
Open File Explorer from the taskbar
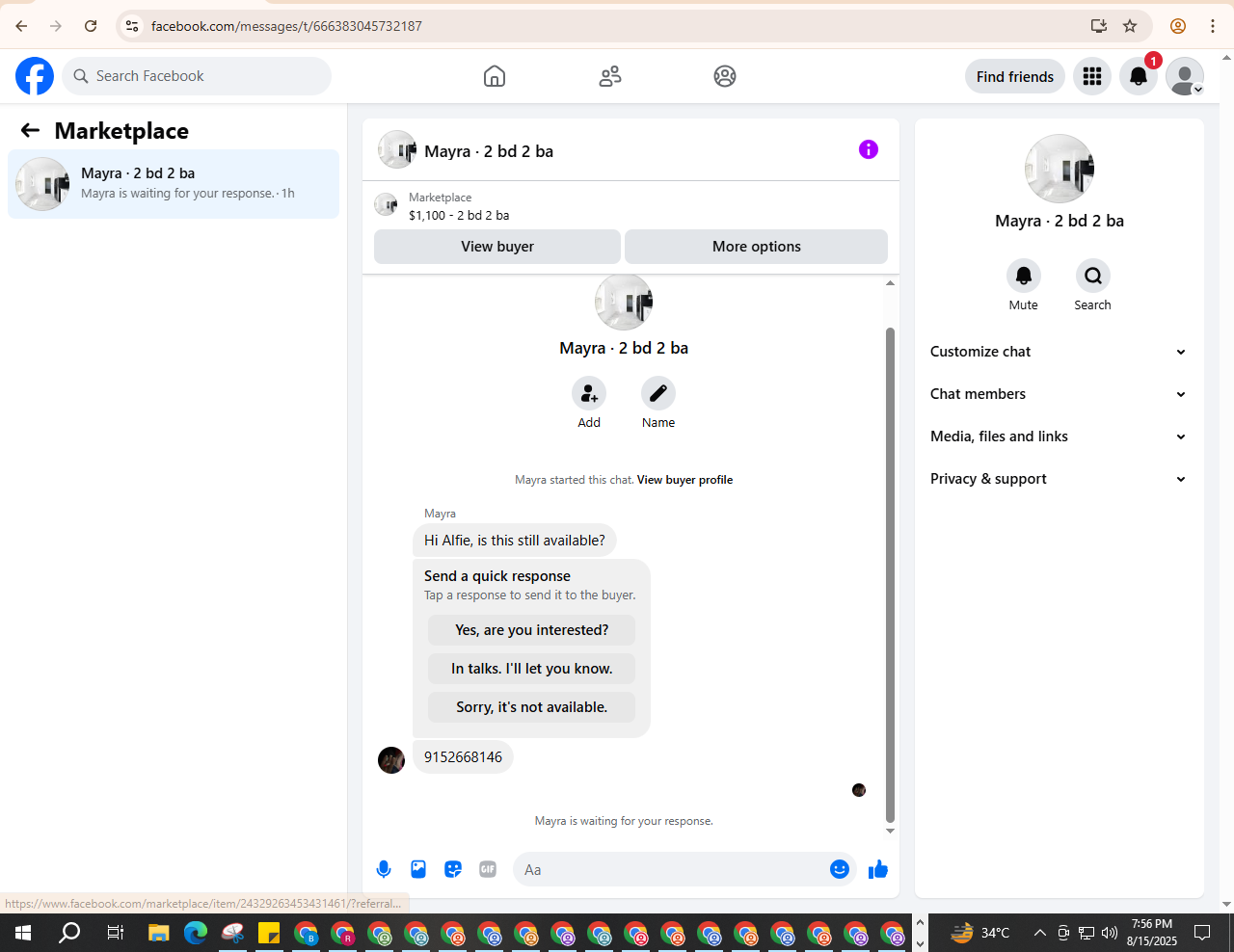159,933
